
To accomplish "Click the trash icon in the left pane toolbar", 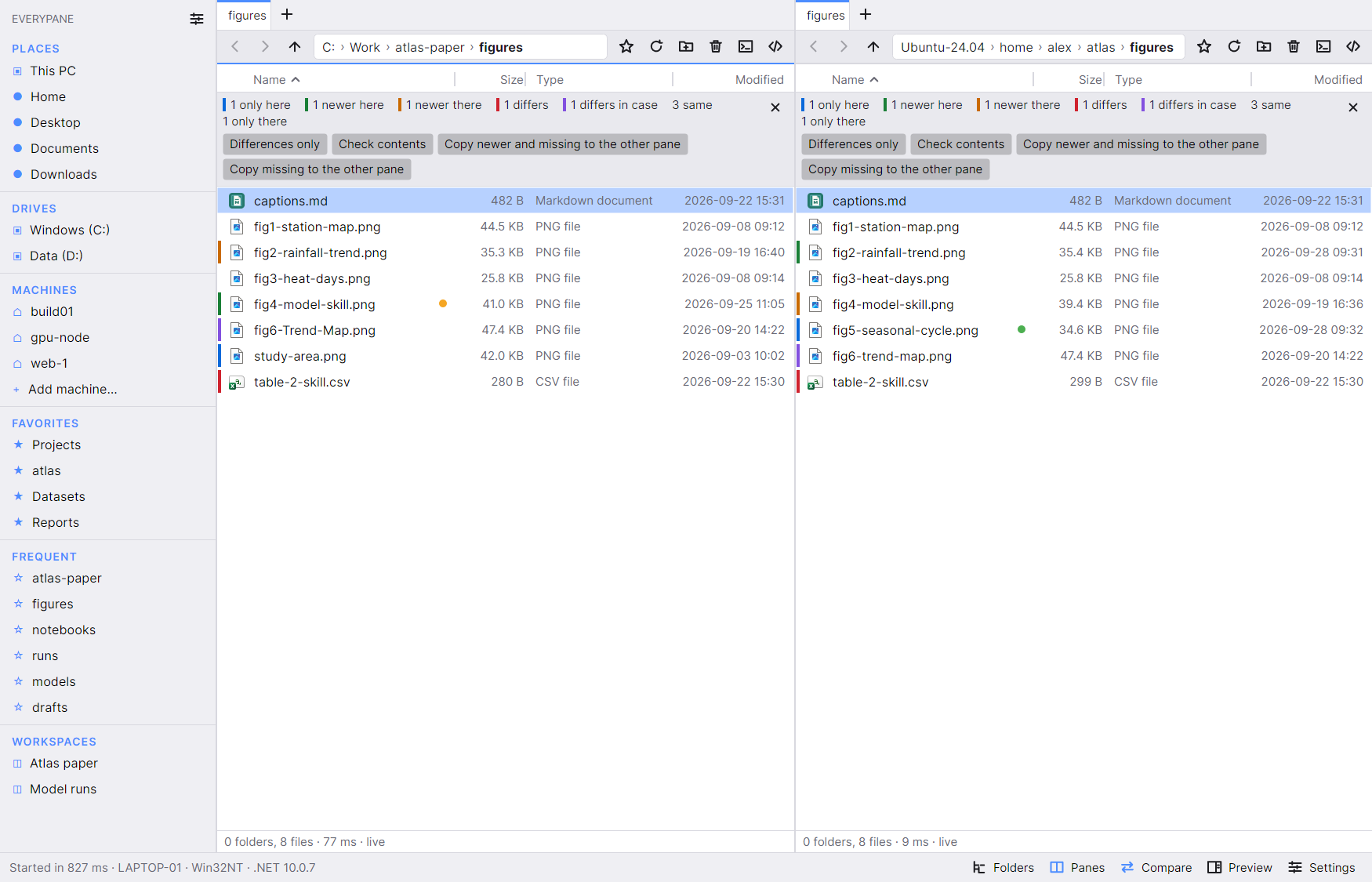I will (716, 47).
